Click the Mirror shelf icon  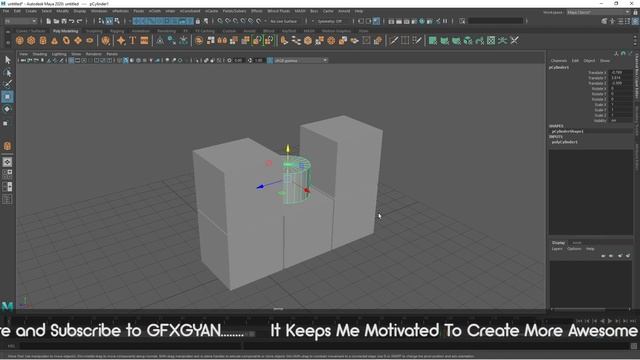click(x=222, y=40)
